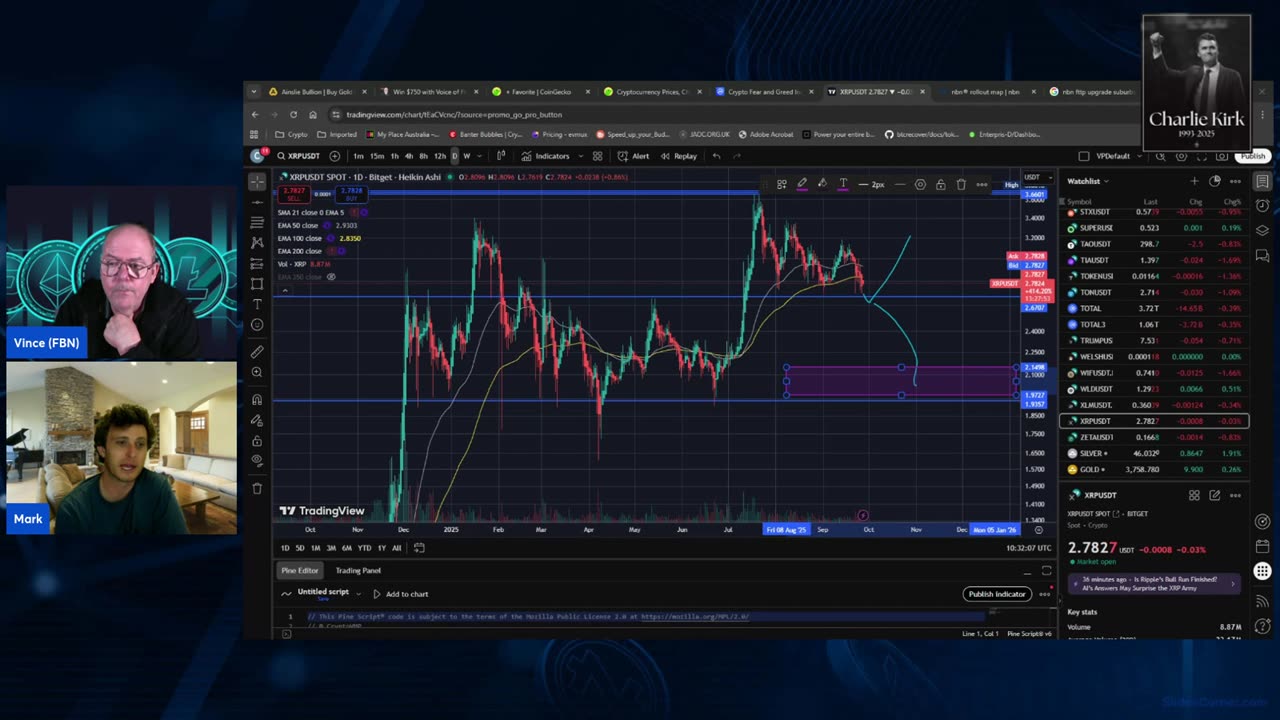Delete the selected drawing in floating toolbar
The width and height of the screenshot is (1280, 720).
pyautogui.click(x=961, y=184)
